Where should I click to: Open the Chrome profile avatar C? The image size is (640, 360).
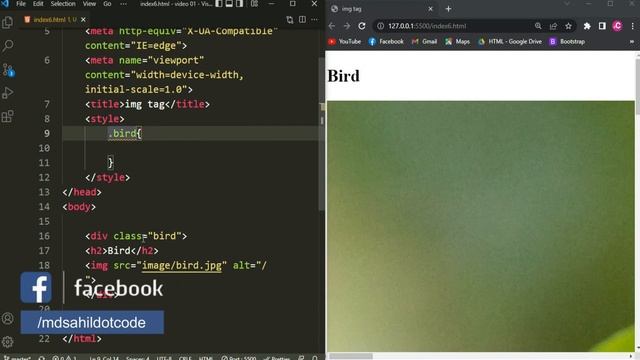pos(618,26)
